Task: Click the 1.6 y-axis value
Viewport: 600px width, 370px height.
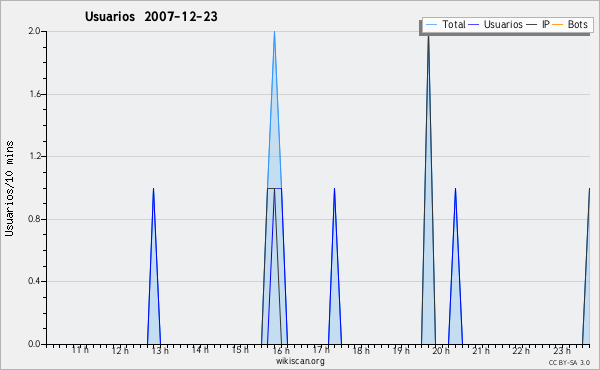Action: click(34, 94)
